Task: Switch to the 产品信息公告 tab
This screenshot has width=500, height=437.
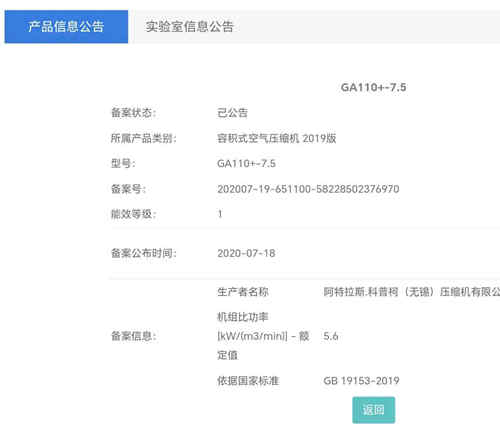Action: 66,27
